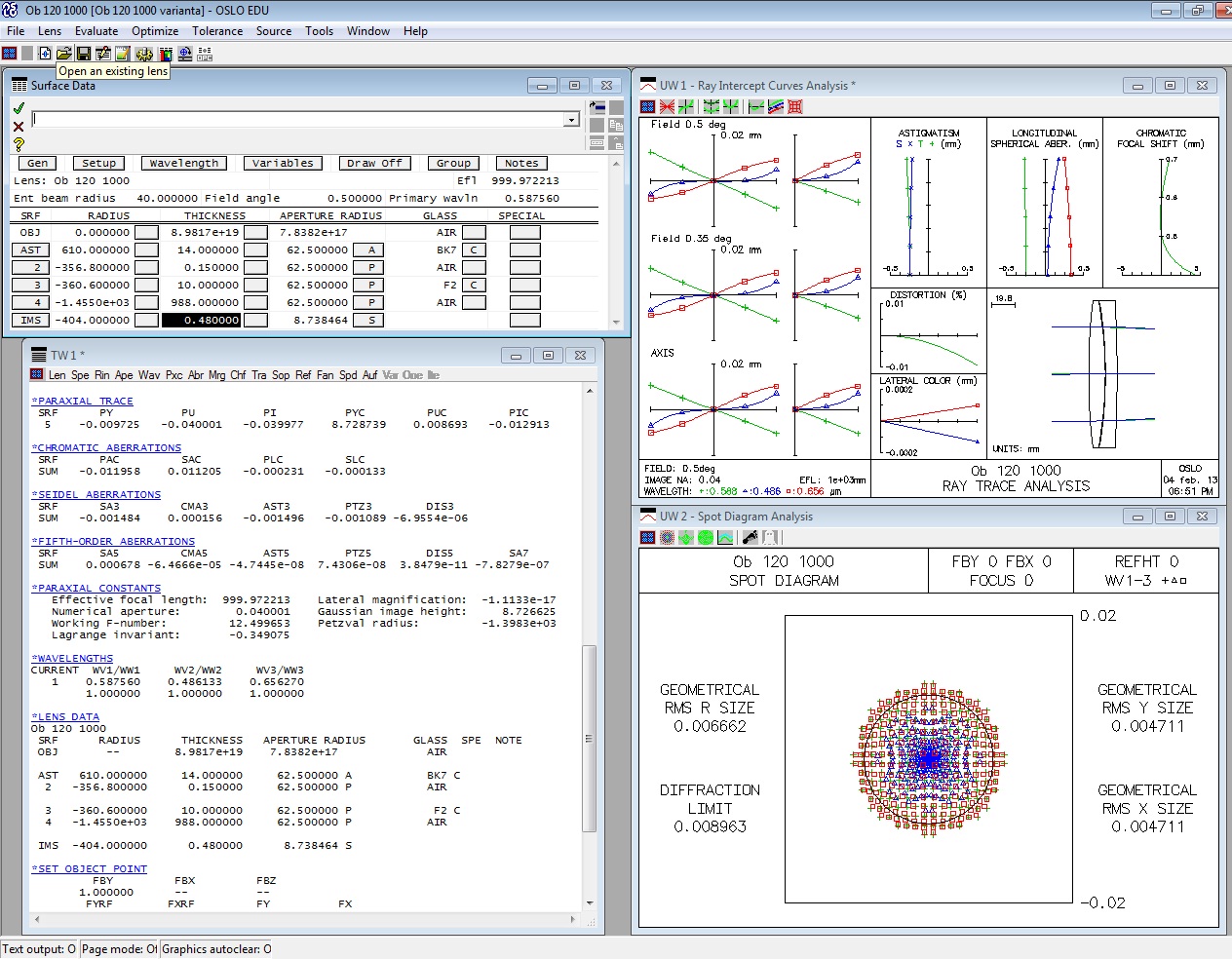Click the Wavelength button

pyautogui.click(x=184, y=163)
